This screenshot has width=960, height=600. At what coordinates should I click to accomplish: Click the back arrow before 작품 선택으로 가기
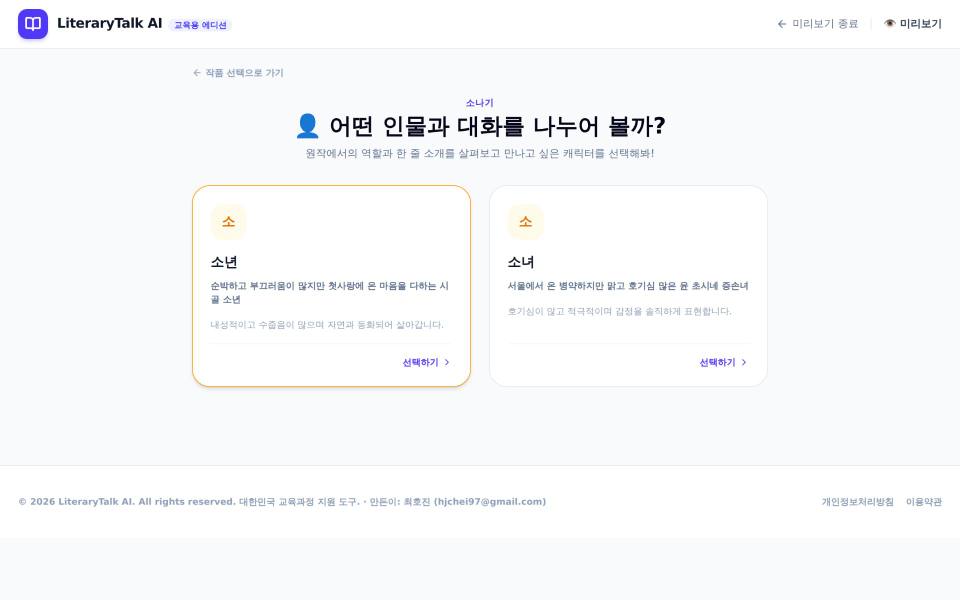[x=197, y=73]
